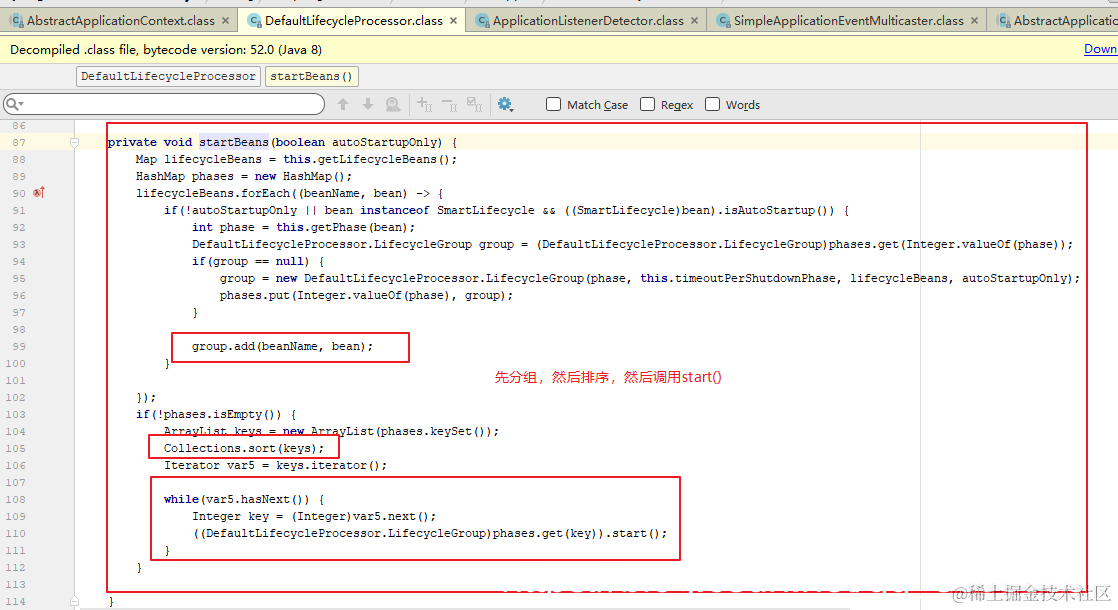Collapse startBeans method fold marker at line 87

click(74, 143)
